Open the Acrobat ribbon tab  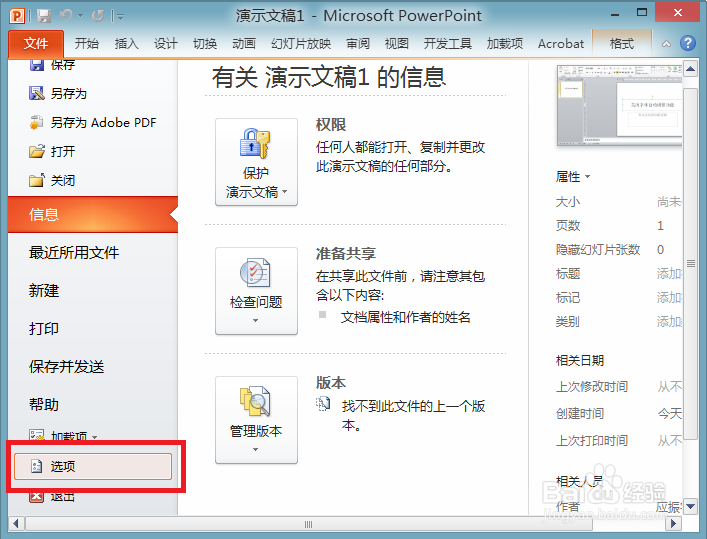560,44
